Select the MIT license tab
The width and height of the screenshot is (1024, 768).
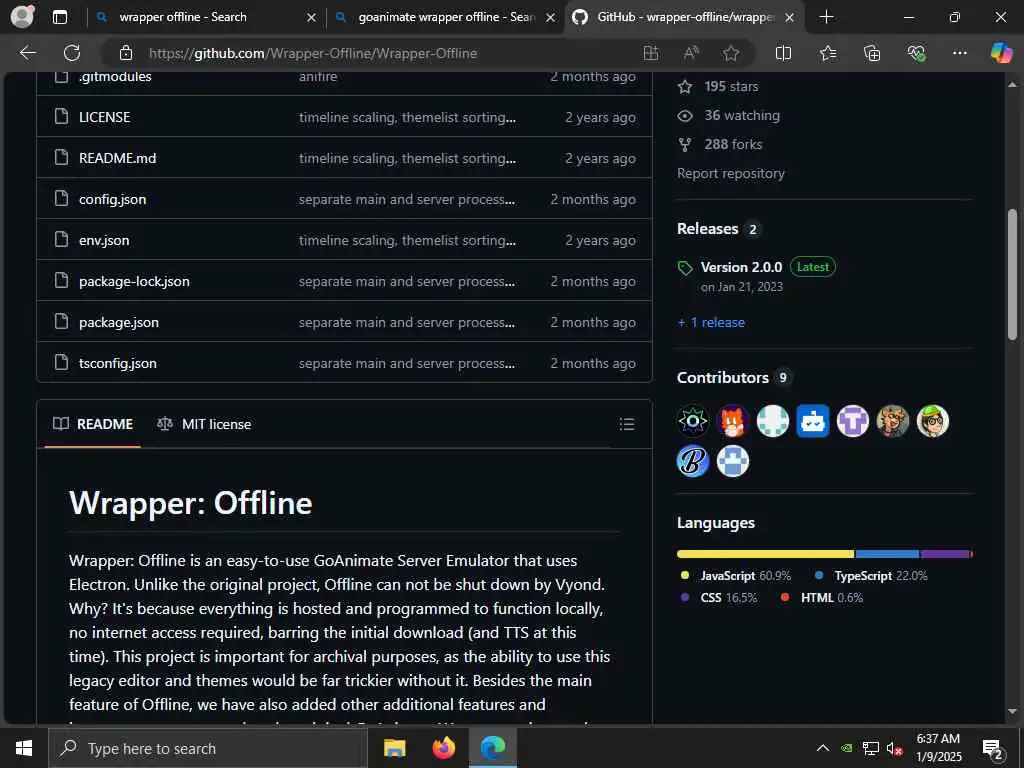(x=204, y=424)
